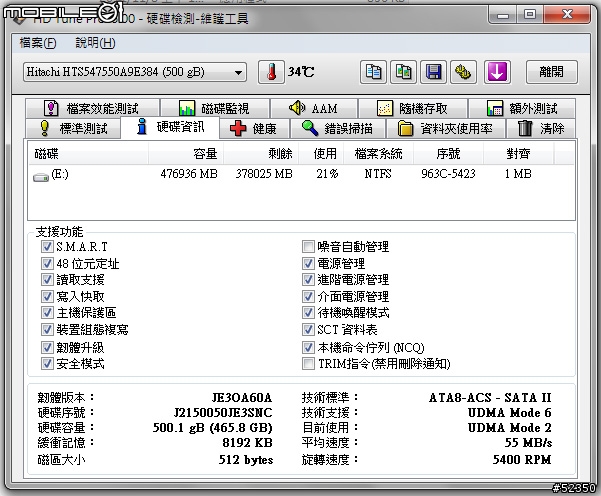Toggle the 主機保護區 checkbox
Image resolution: width=601 pixels, height=496 pixels.
(x=47, y=312)
